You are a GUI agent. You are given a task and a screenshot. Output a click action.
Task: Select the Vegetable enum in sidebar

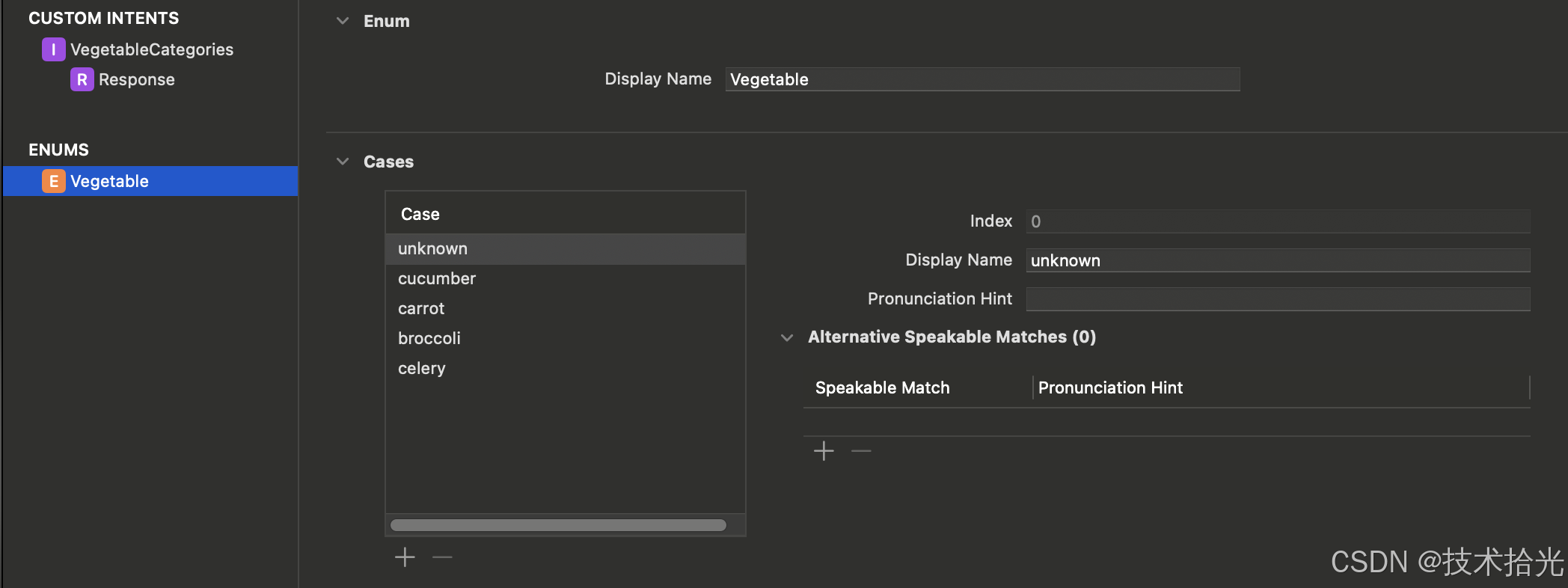pos(150,181)
